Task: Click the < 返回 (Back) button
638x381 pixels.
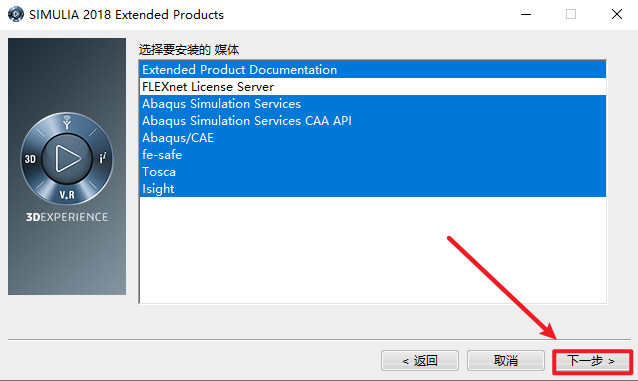Action: point(420,361)
